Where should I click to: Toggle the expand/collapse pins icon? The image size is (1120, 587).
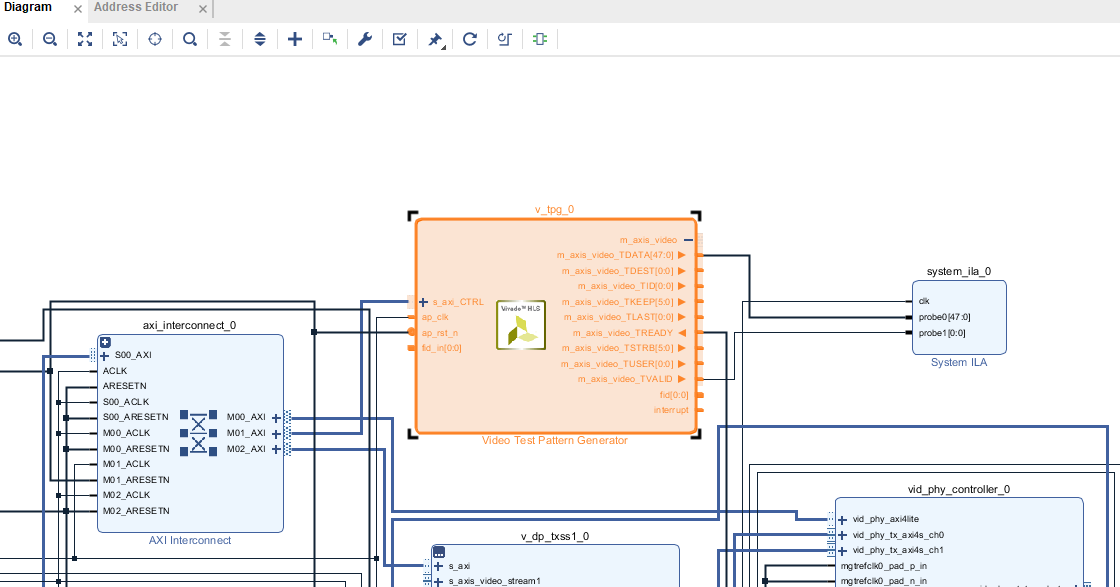click(259, 39)
